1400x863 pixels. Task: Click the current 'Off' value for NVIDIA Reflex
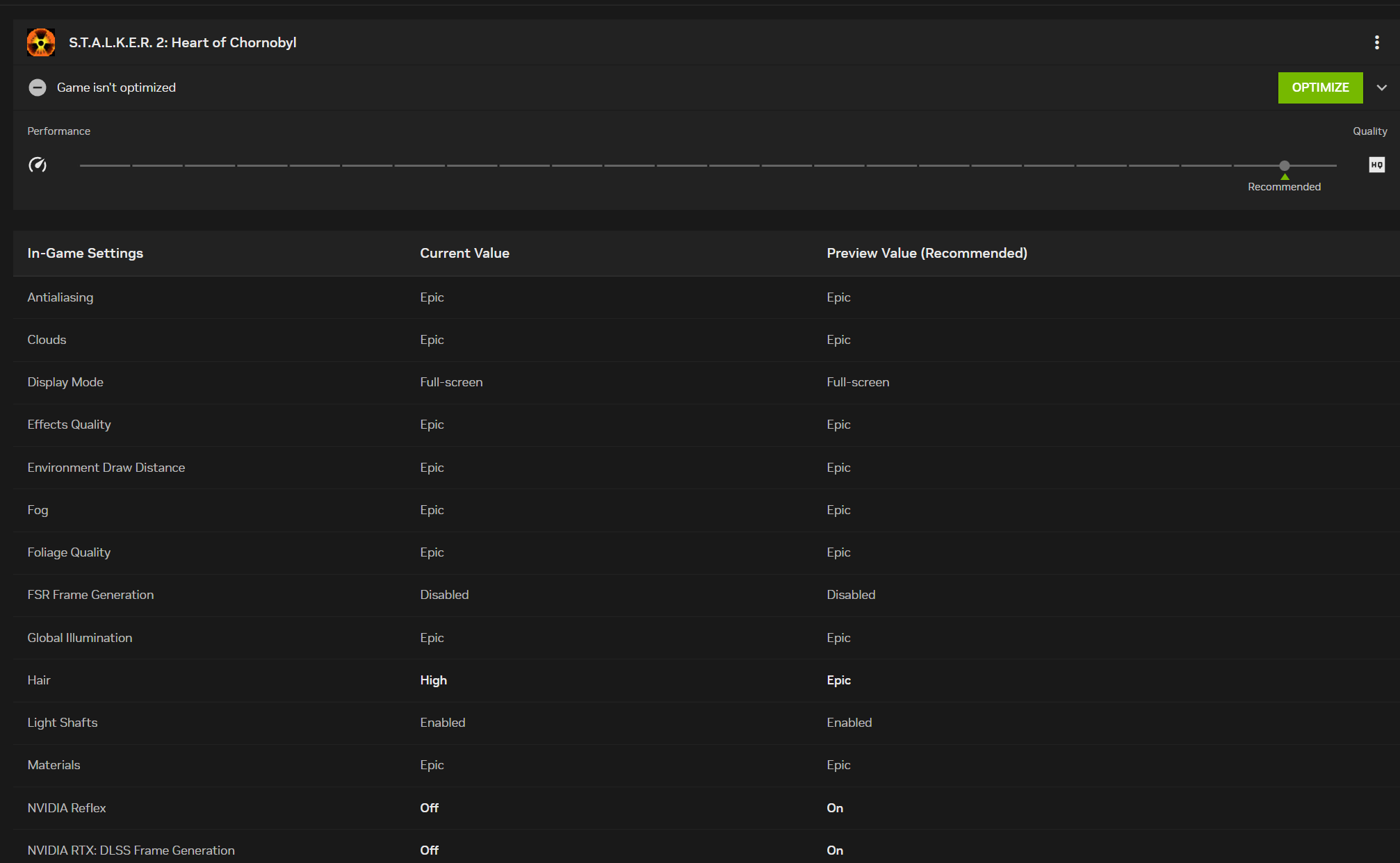(x=429, y=808)
